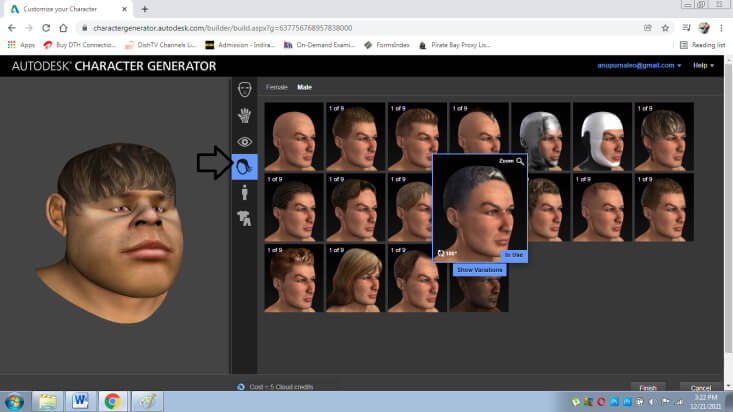The height and width of the screenshot is (412, 733).
Task: Open Chrome three-dot menu
Action: [721, 28]
